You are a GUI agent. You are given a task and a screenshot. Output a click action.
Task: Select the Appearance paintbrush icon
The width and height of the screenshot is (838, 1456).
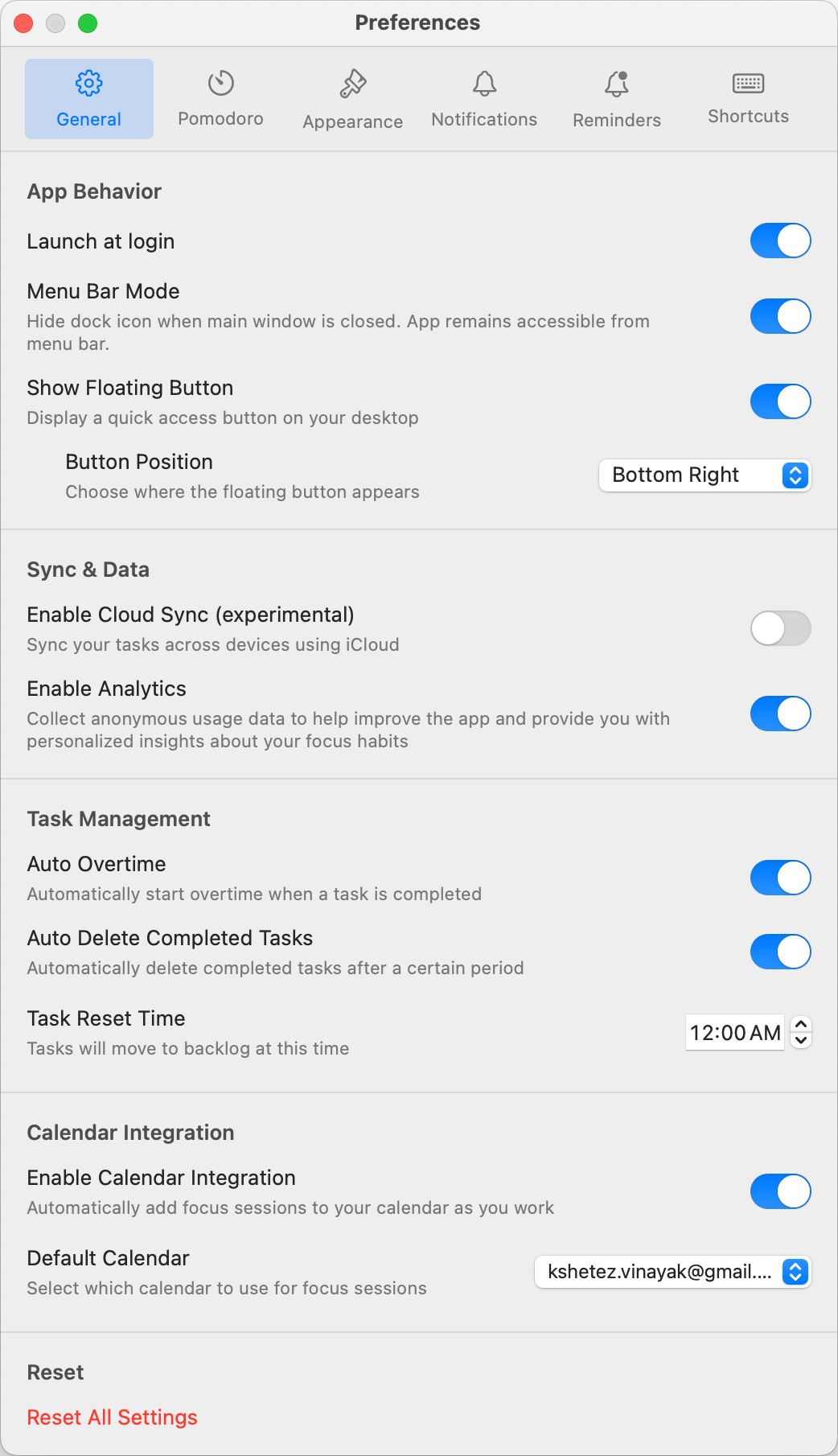pos(352,84)
